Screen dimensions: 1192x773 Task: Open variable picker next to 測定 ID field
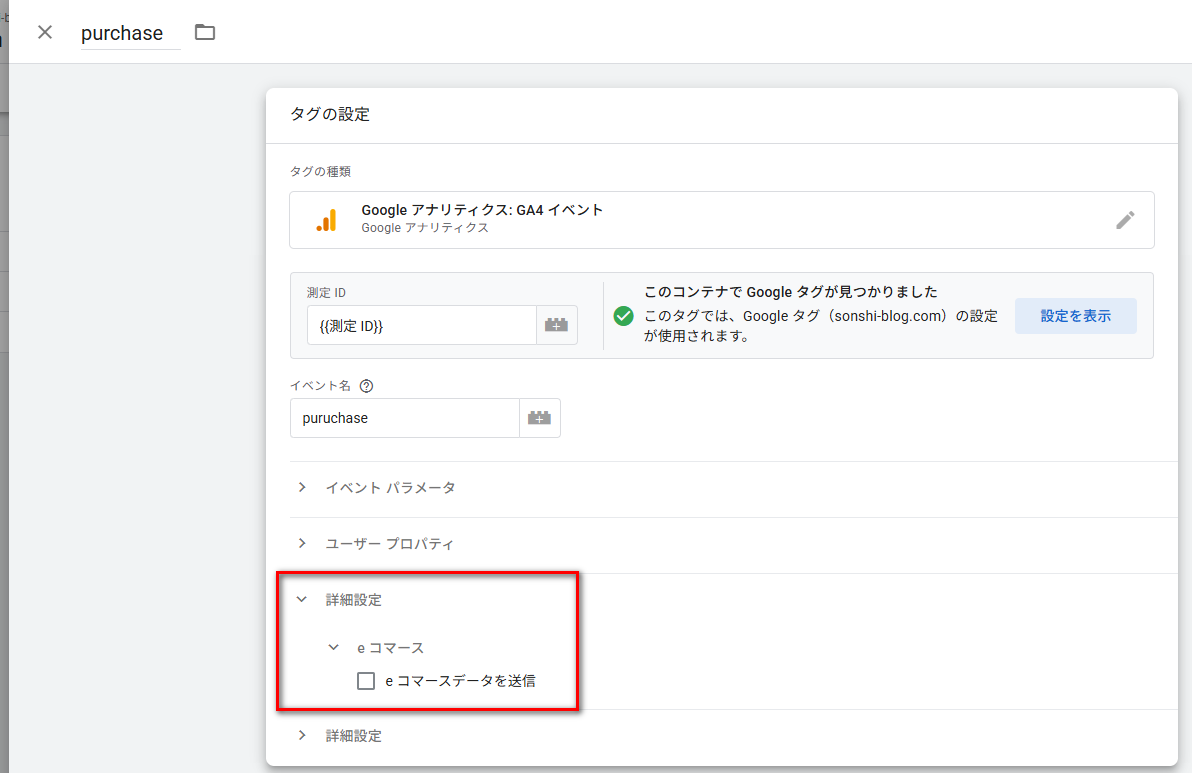click(556, 325)
